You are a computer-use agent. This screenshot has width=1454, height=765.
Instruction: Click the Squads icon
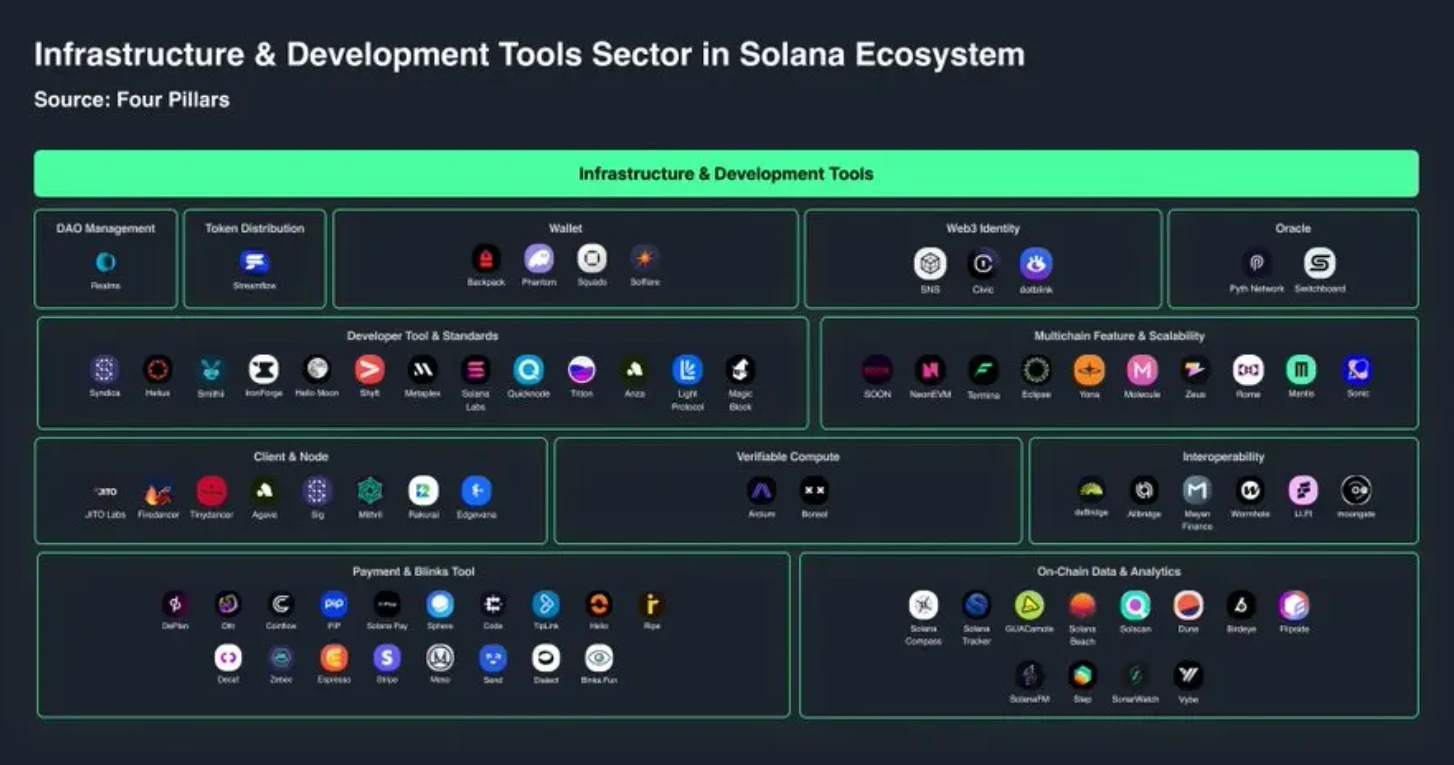[592, 259]
